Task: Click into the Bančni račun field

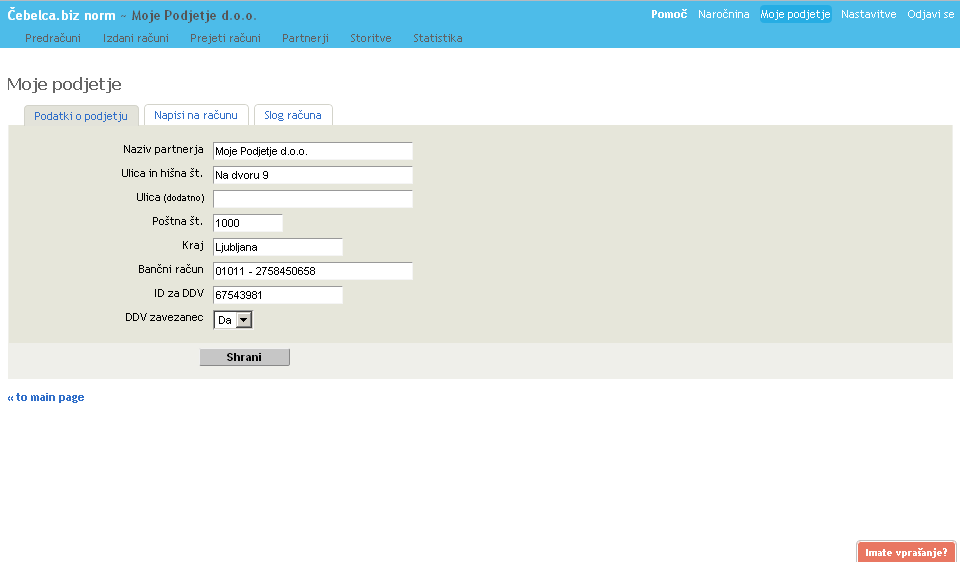Action: coord(312,271)
